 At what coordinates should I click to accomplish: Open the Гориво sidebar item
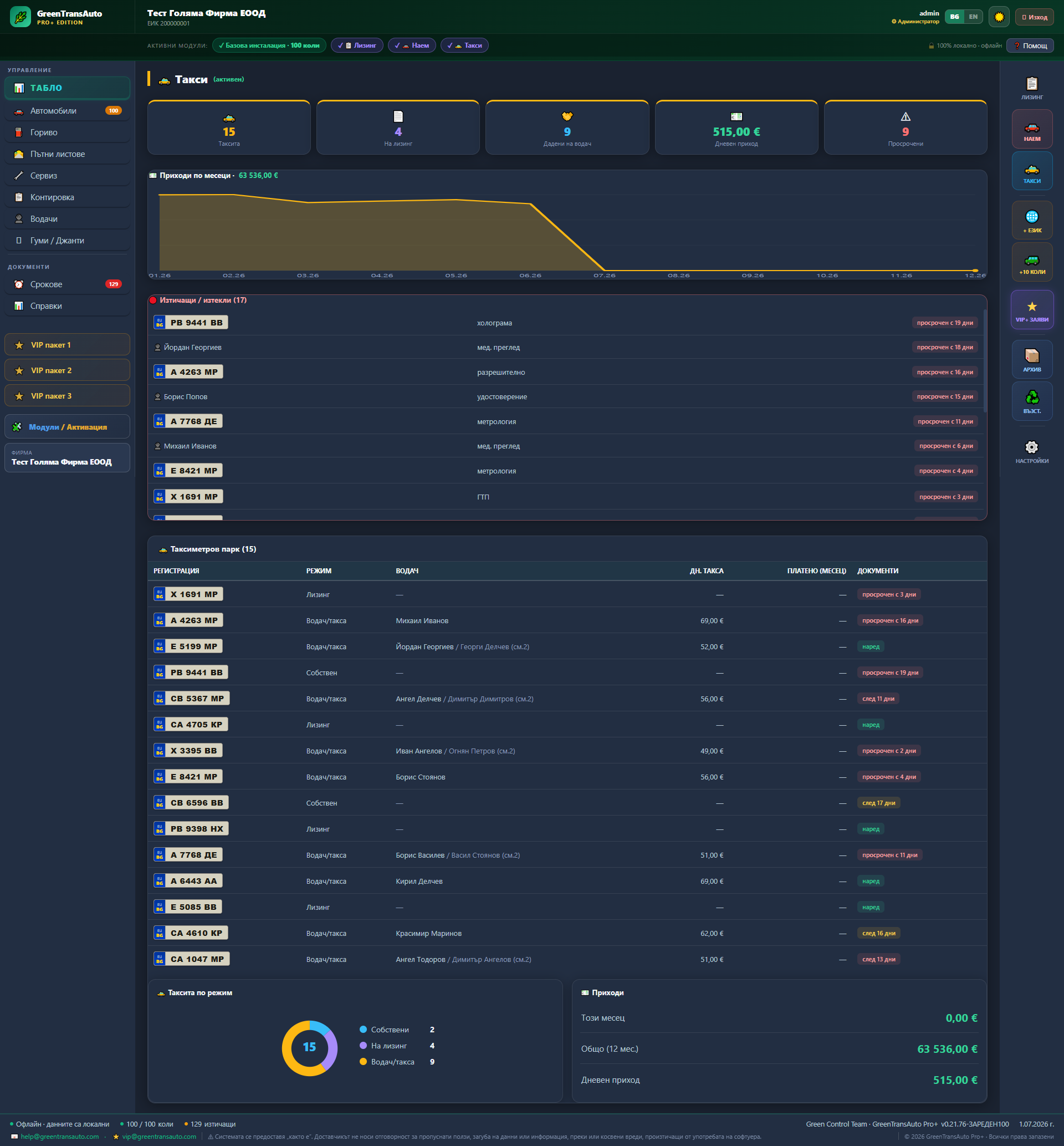68,133
